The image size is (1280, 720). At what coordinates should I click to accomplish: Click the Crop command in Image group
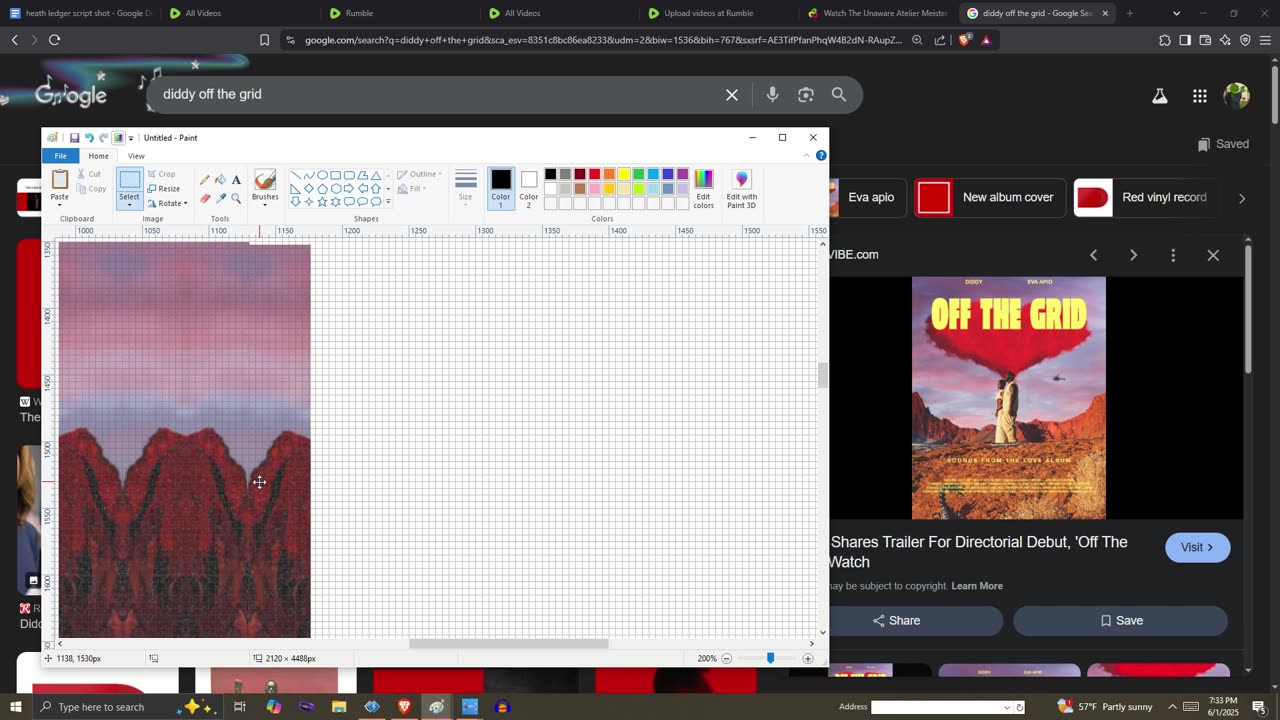161,174
